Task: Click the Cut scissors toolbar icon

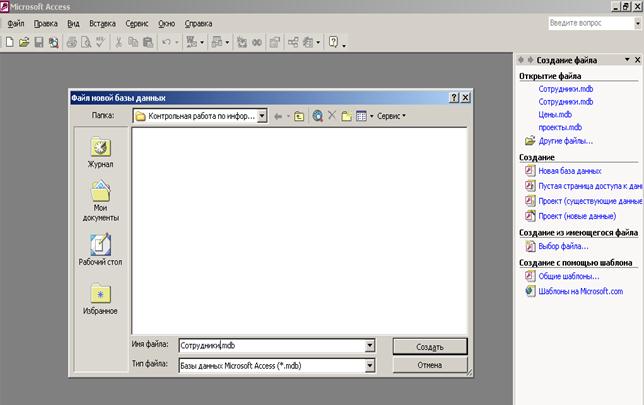Action: click(118, 42)
